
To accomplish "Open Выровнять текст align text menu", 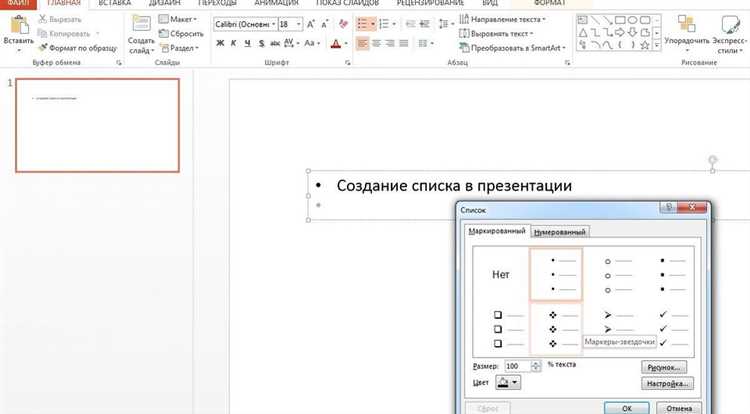I will pyautogui.click(x=496, y=33).
